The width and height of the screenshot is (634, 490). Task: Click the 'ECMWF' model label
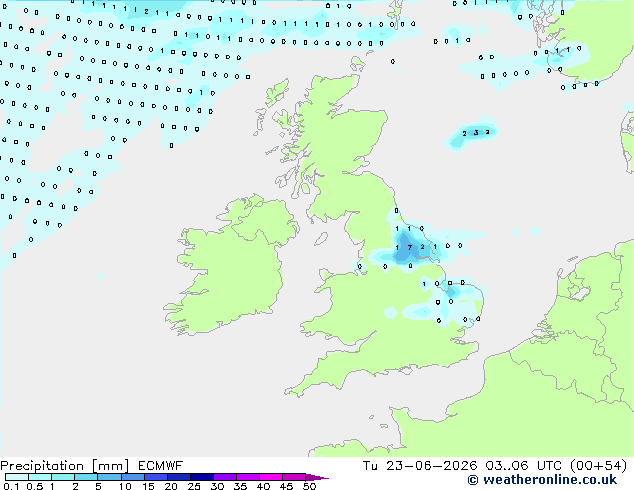(x=160, y=466)
